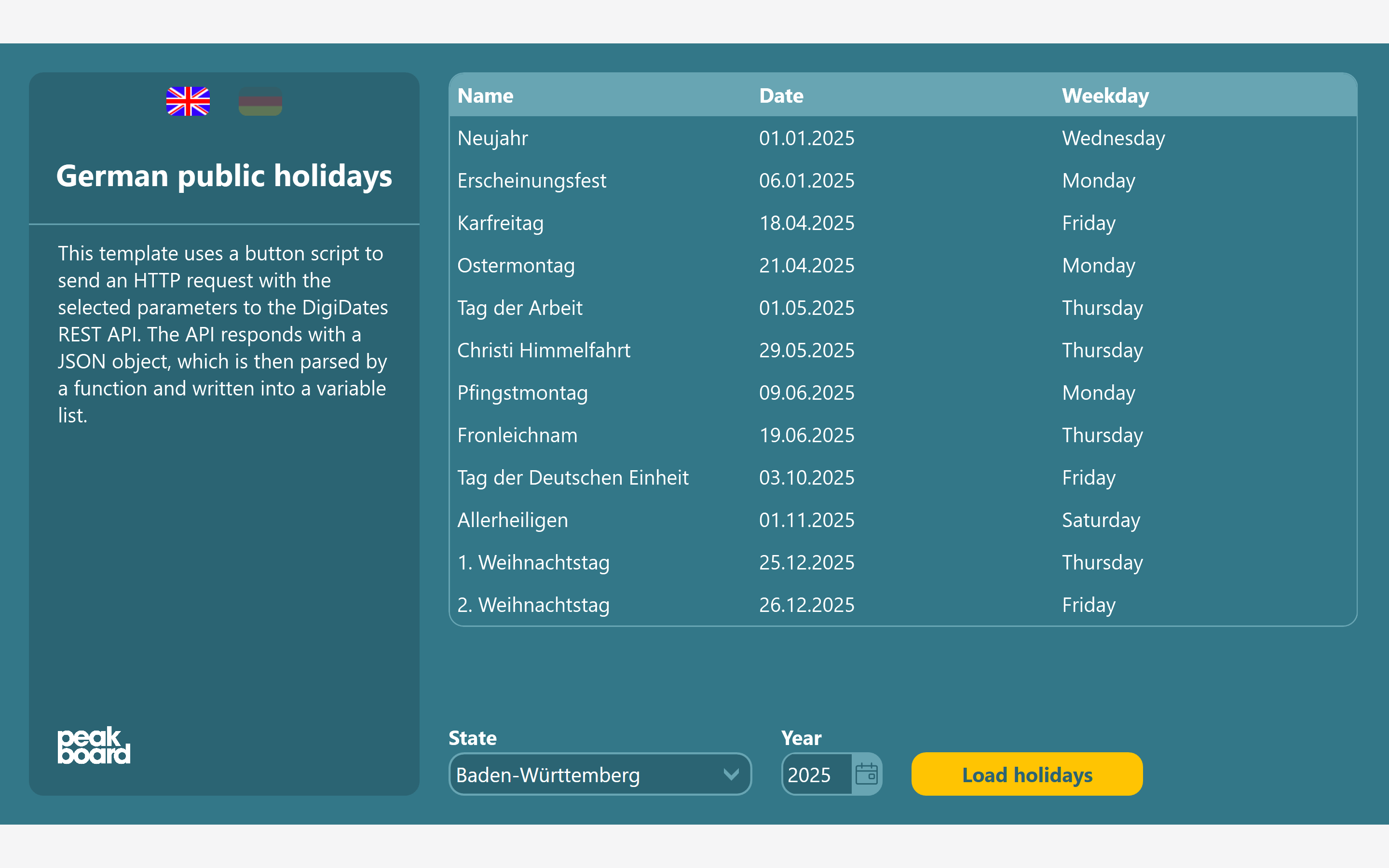This screenshot has height=868, width=1389.
Task: Select the Karfreitag holiday name
Action: (x=500, y=223)
